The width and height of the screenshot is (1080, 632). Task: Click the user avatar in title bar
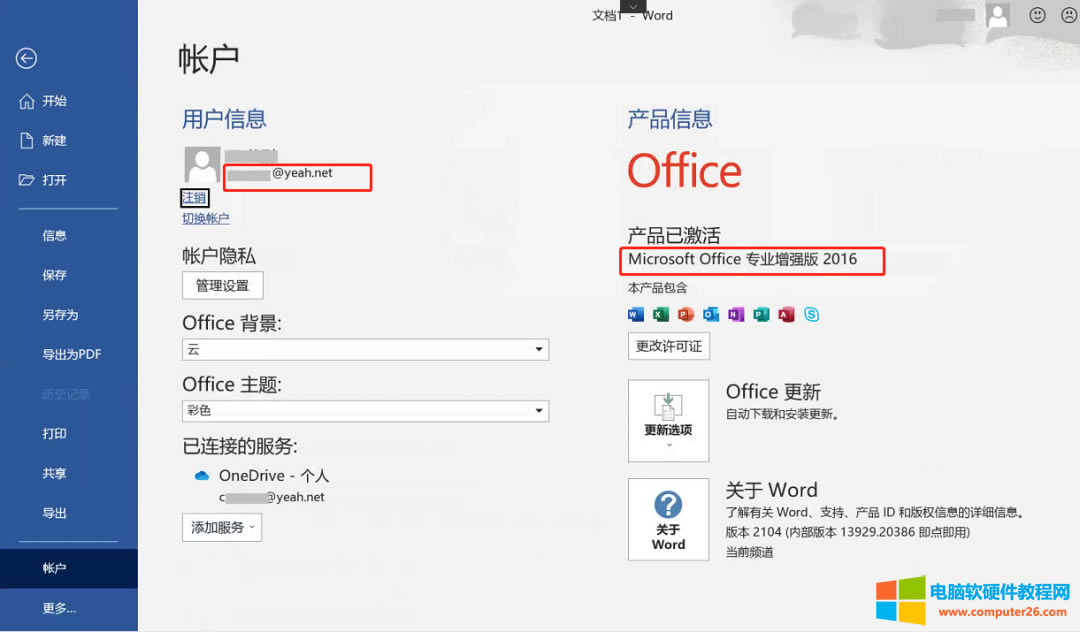[x=997, y=15]
